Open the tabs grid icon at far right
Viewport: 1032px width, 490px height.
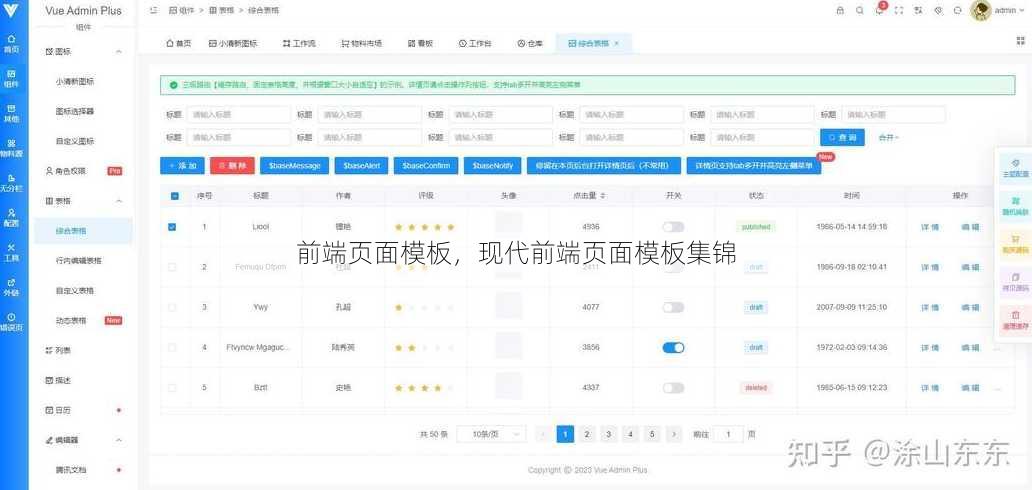pos(1021,41)
